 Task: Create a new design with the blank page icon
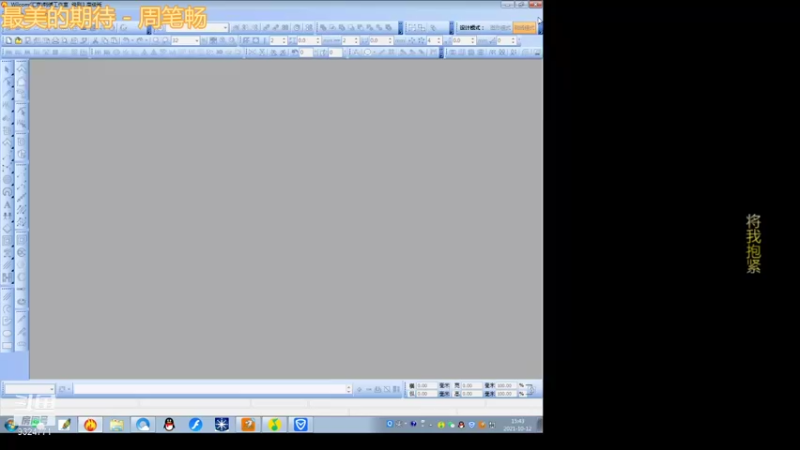[x=9, y=40]
